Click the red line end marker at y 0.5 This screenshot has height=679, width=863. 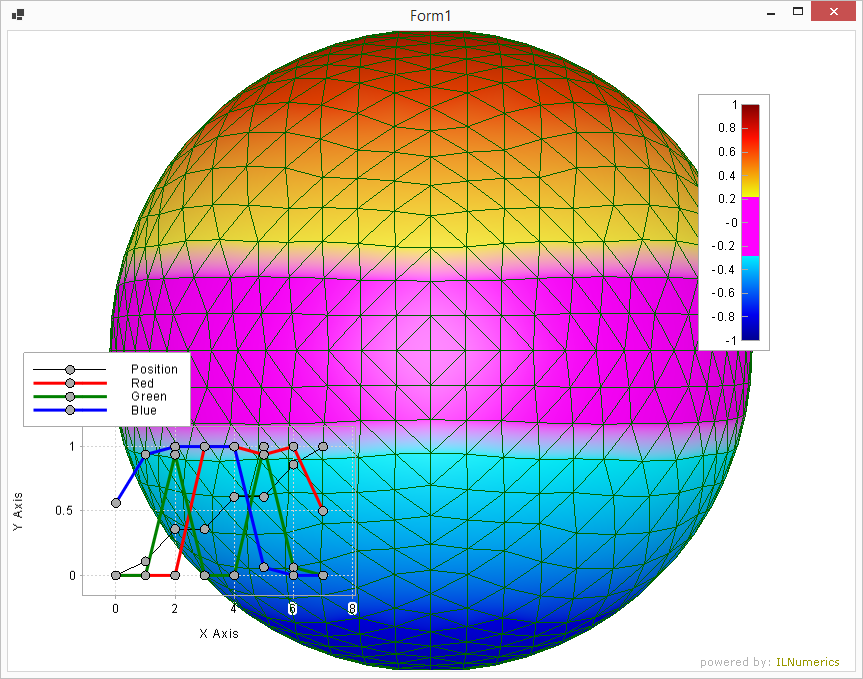tap(323, 511)
